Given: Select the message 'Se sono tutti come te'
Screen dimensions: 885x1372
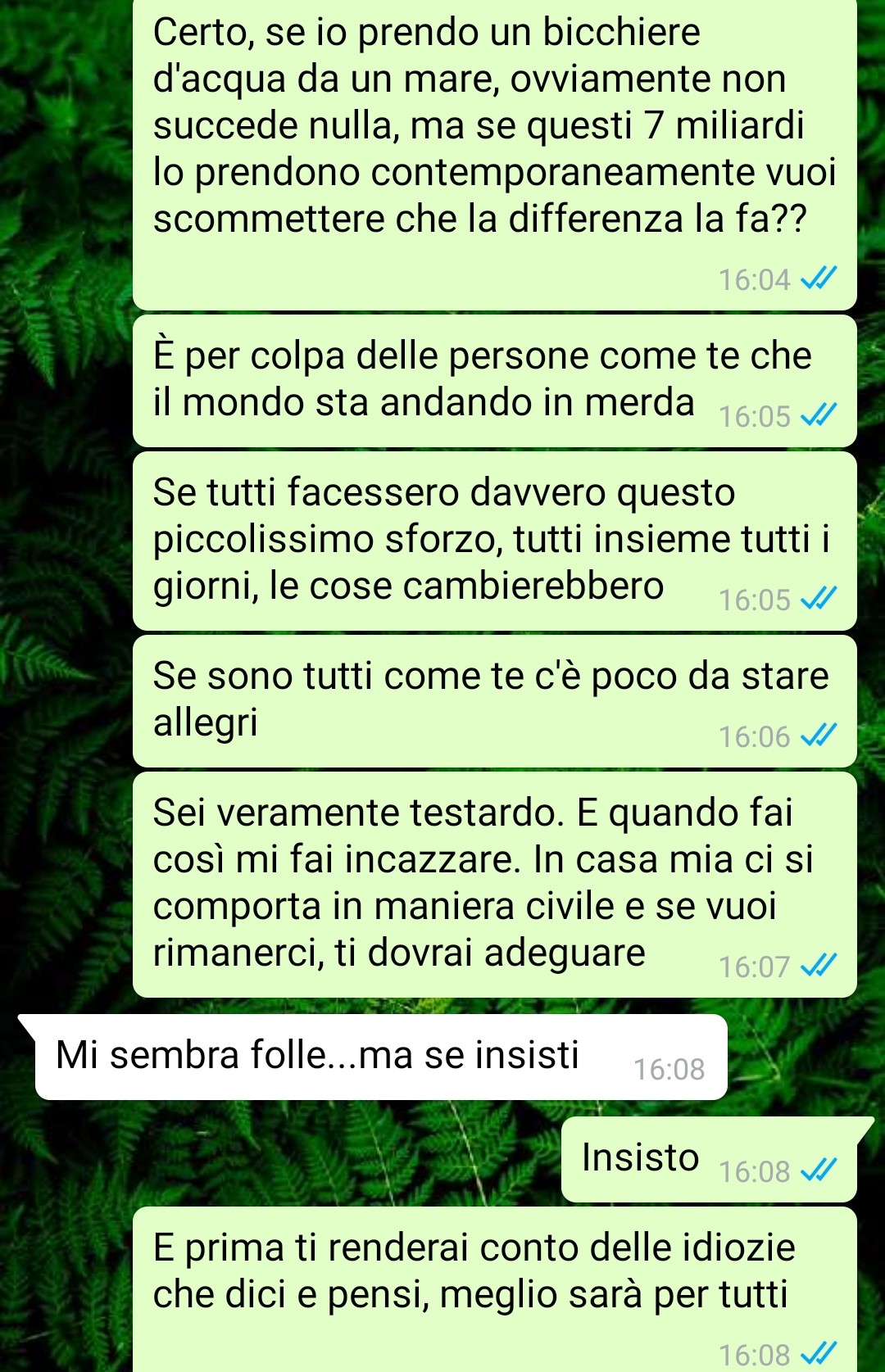Looking at the screenshot, I should pos(495,701).
